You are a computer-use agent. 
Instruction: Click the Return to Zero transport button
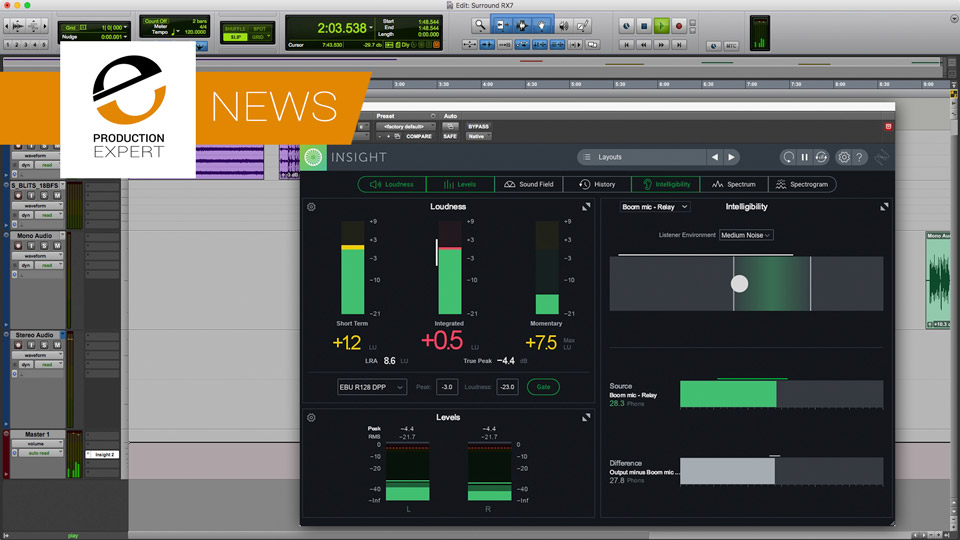tap(626, 45)
